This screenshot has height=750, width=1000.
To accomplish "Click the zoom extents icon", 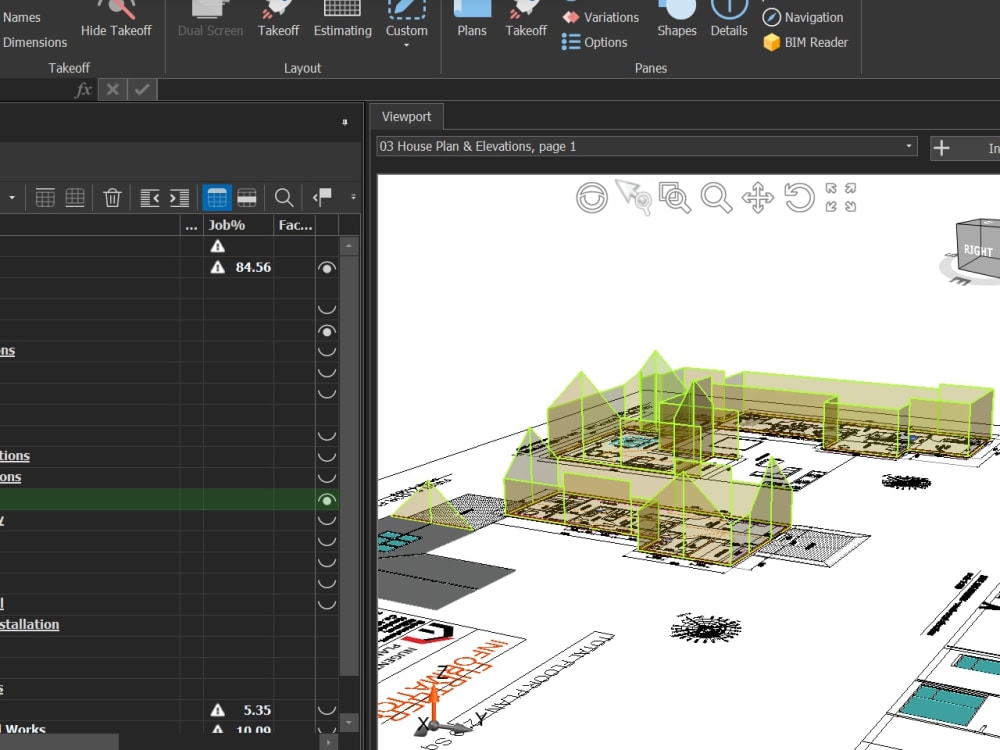I will point(841,197).
